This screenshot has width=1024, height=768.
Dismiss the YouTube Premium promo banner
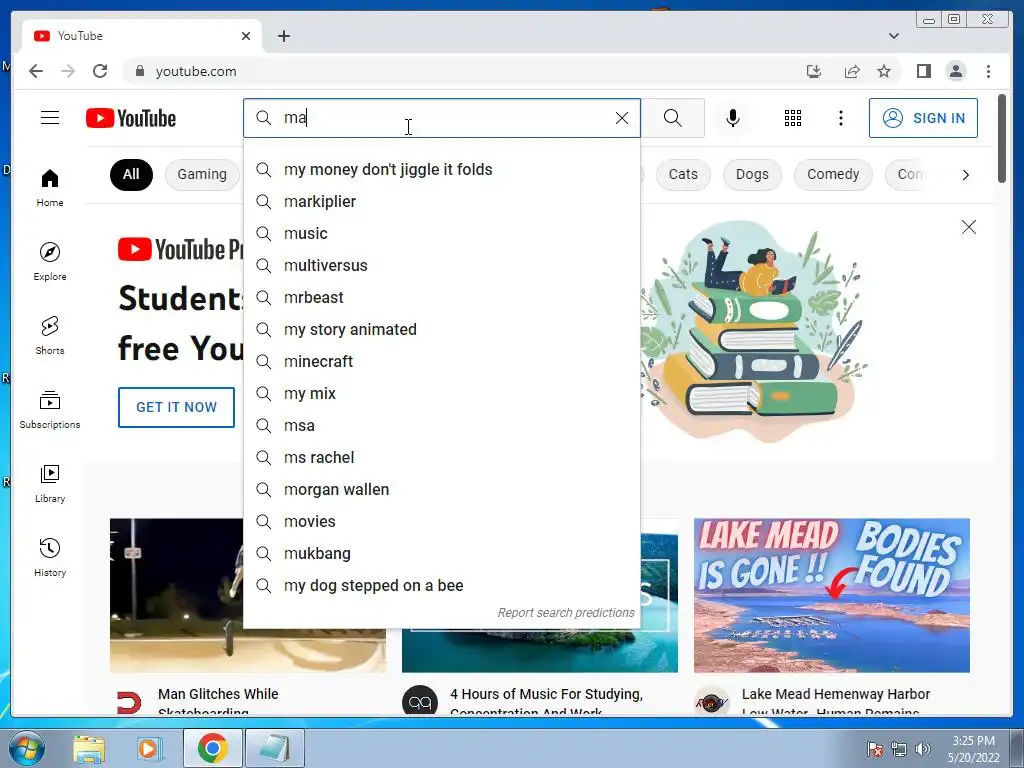[968, 227]
